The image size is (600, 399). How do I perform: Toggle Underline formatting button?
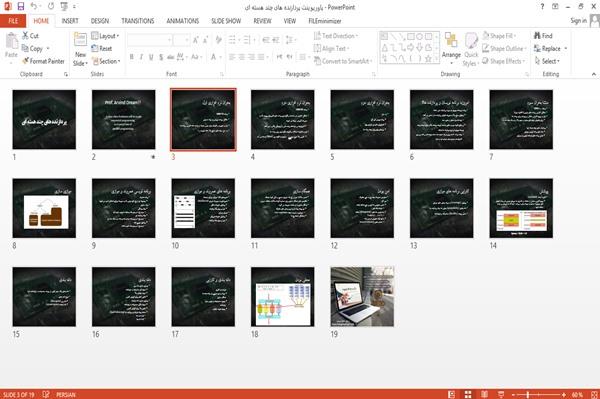click(151, 57)
